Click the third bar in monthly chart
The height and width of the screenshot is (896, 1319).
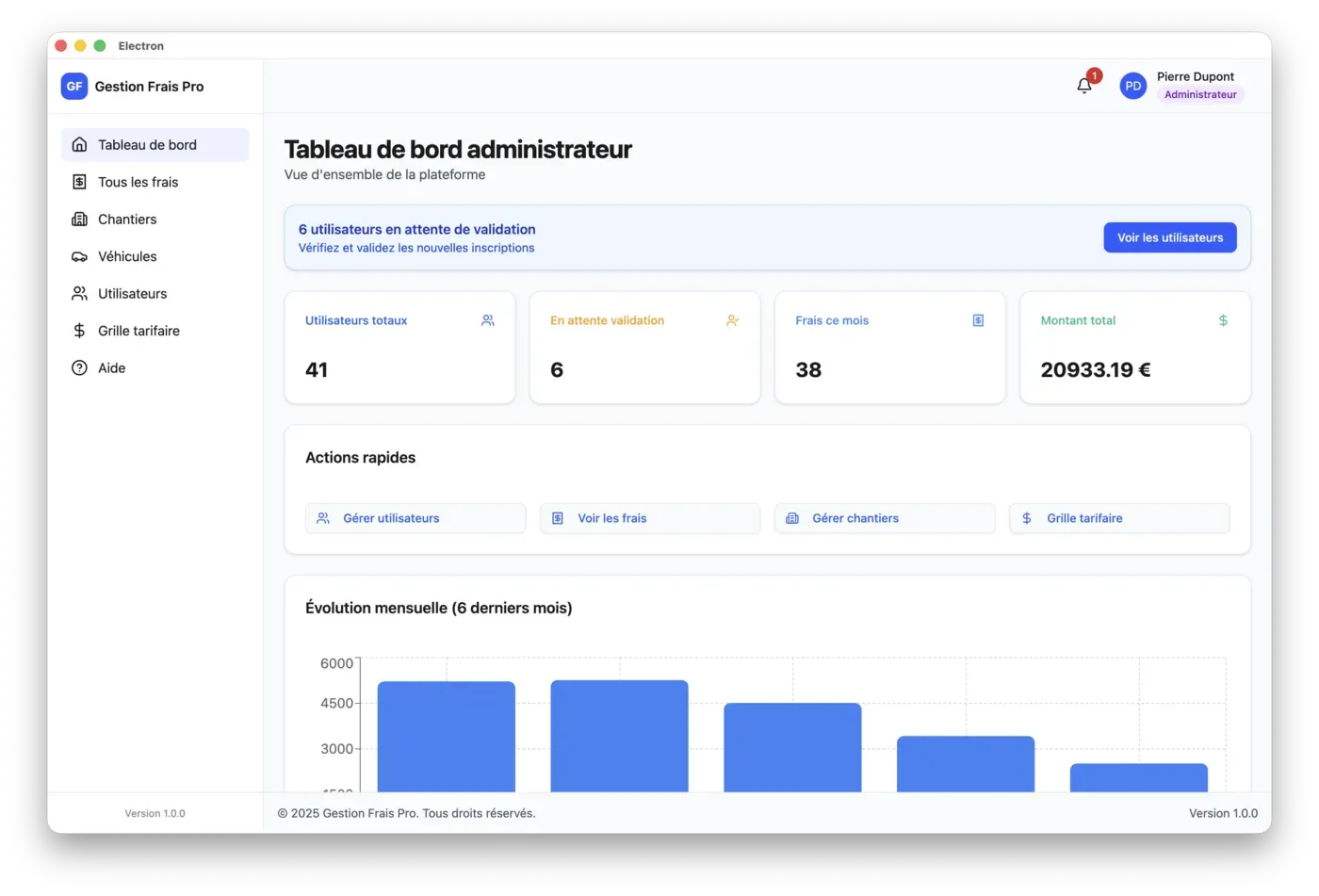click(x=792, y=747)
